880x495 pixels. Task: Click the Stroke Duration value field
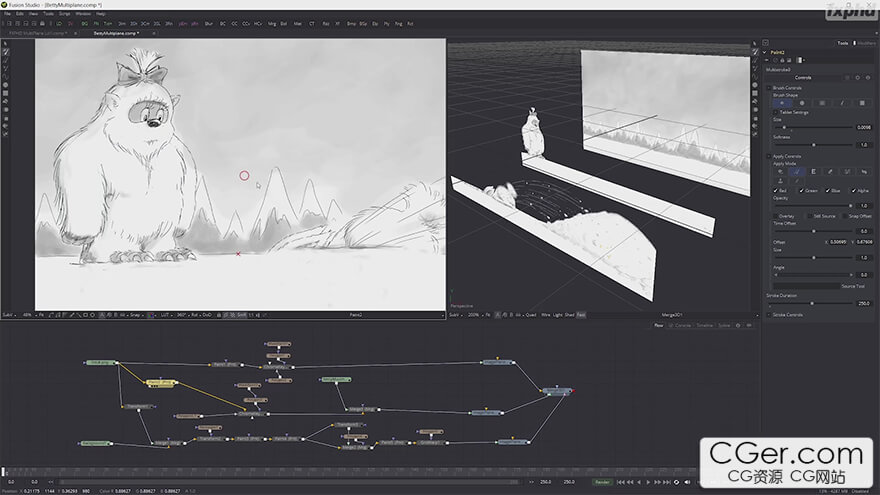(863, 303)
